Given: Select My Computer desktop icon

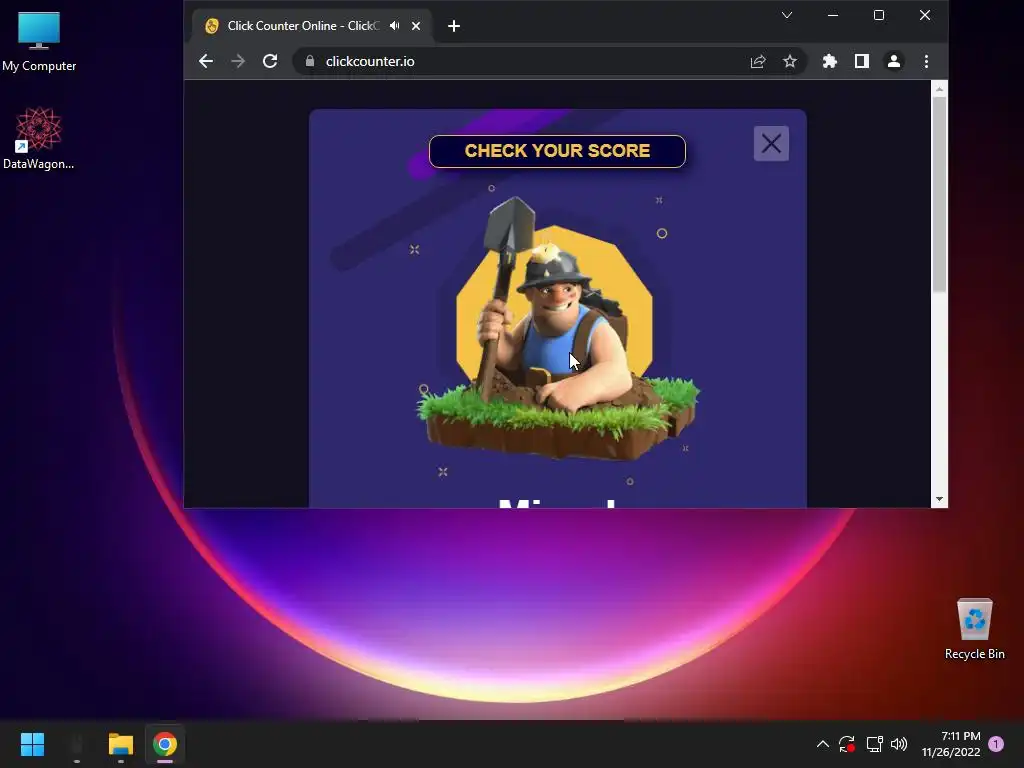Looking at the screenshot, I should pos(39,42).
